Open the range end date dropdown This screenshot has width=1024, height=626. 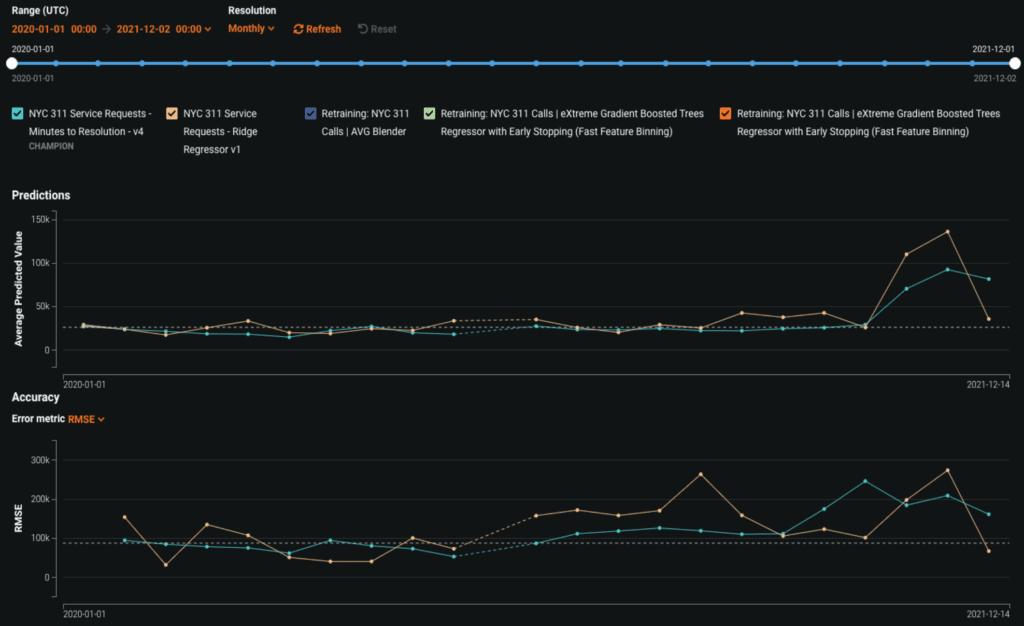coord(164,29)
